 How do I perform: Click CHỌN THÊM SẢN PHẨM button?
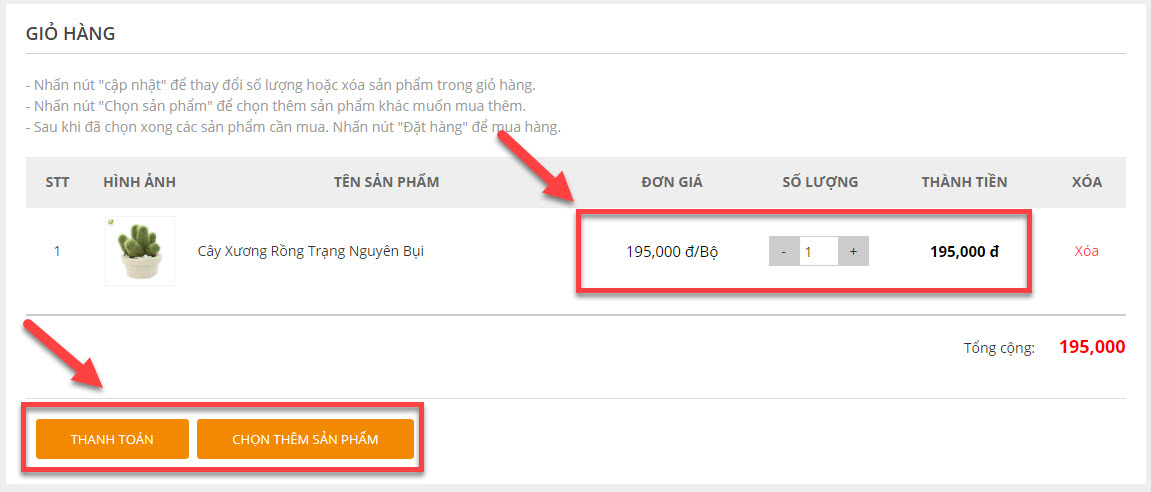coord(305,439)
